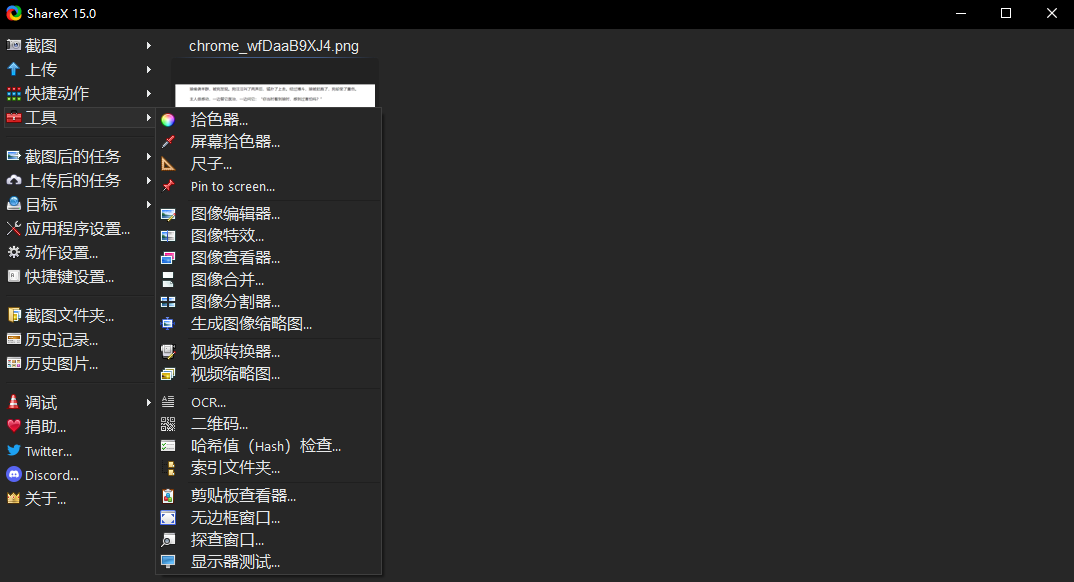Click the Pin to screen pushpin icon
Viewport: 1074px width, 582px height.
pos(168,186)
